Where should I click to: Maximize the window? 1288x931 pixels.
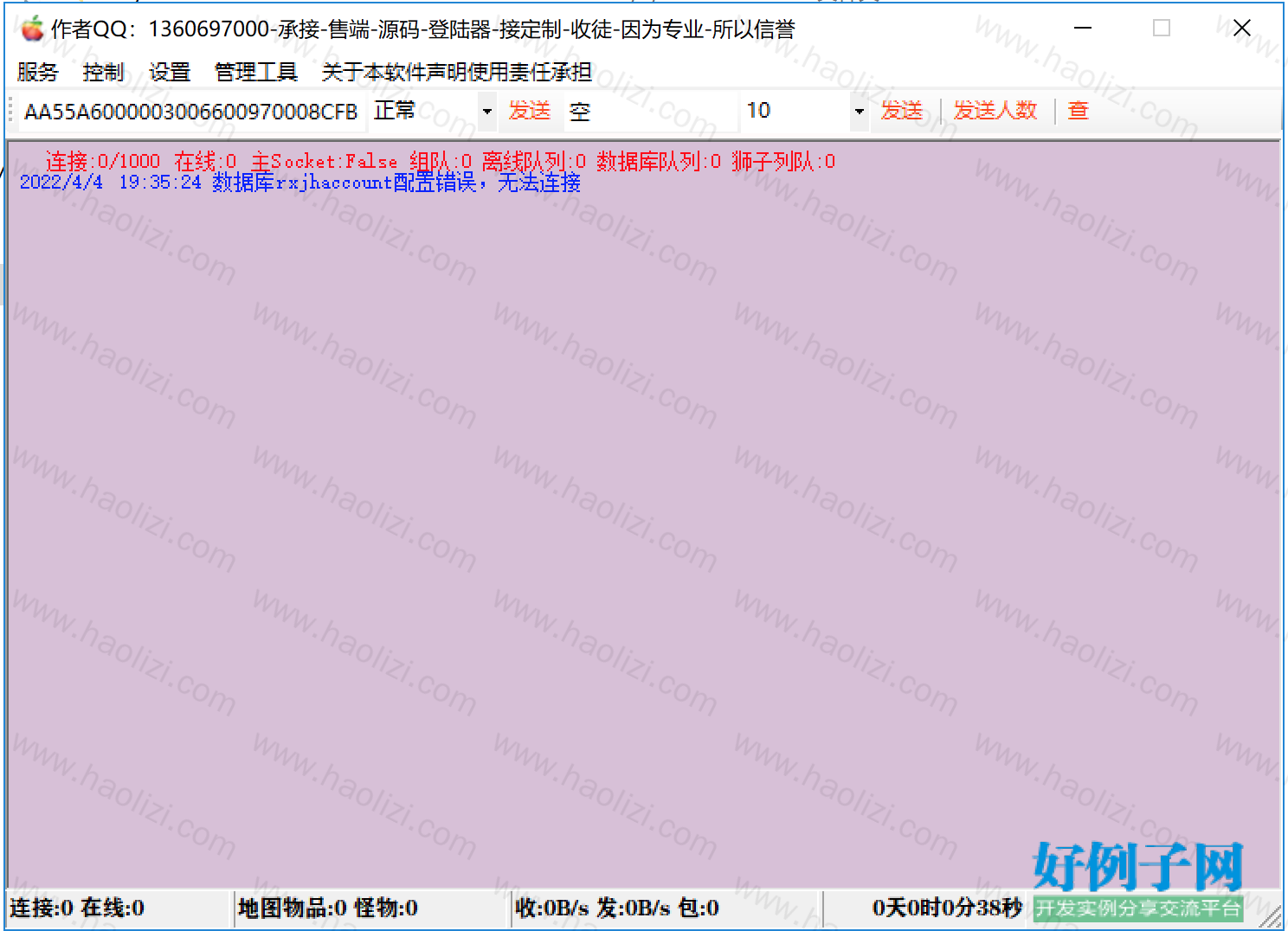pos(1162,29)
